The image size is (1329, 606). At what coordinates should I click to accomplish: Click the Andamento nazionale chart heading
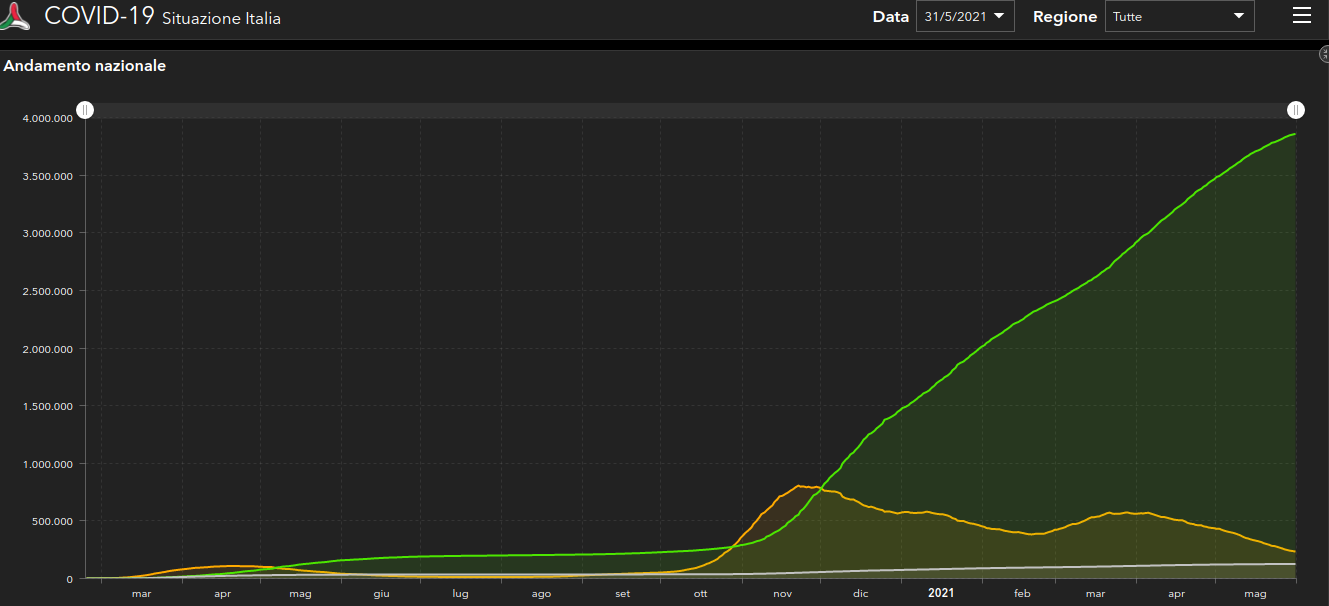point(85,66)
